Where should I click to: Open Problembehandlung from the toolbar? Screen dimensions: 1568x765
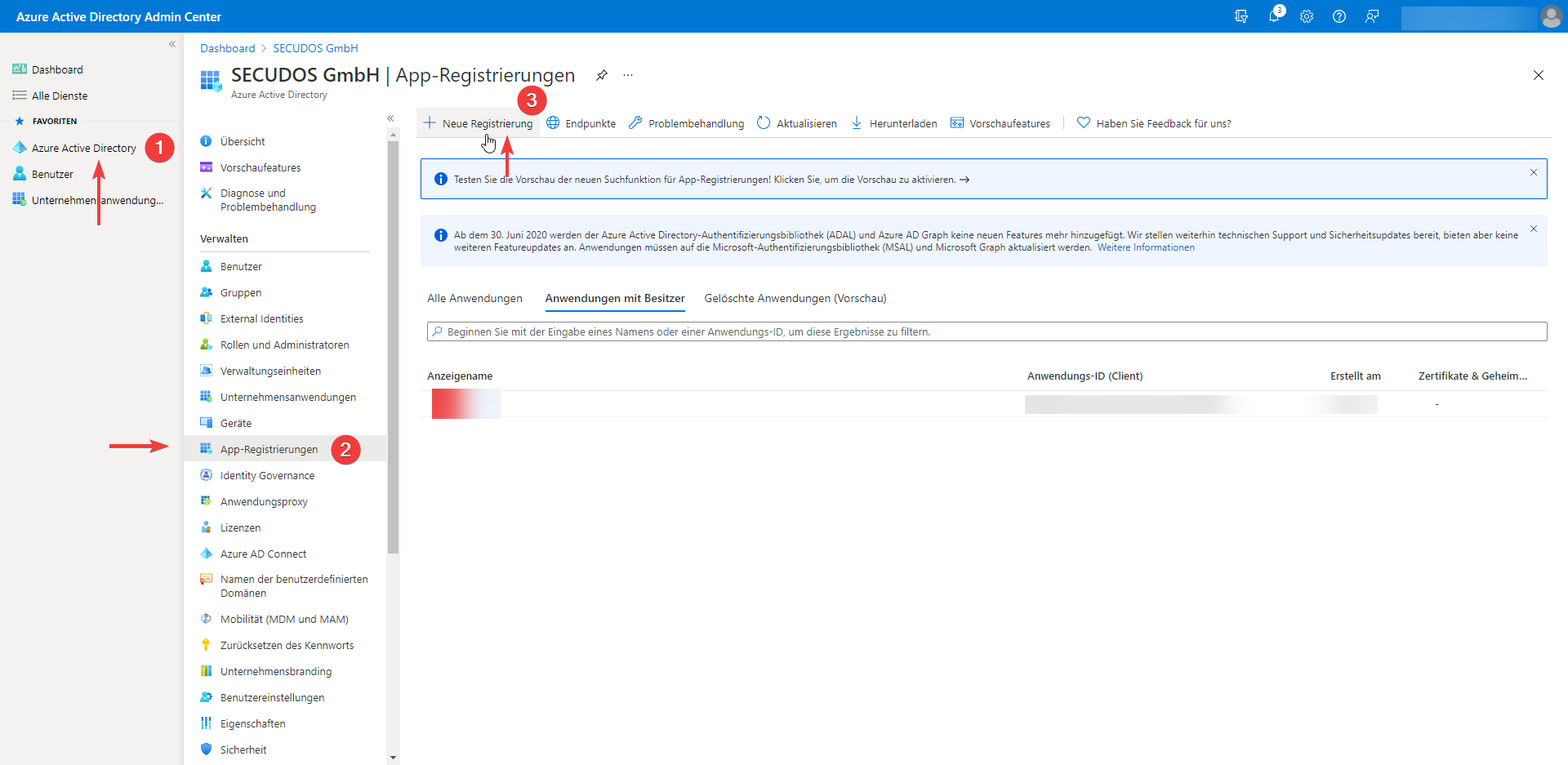pyautogui.click(x=686, y=122)
